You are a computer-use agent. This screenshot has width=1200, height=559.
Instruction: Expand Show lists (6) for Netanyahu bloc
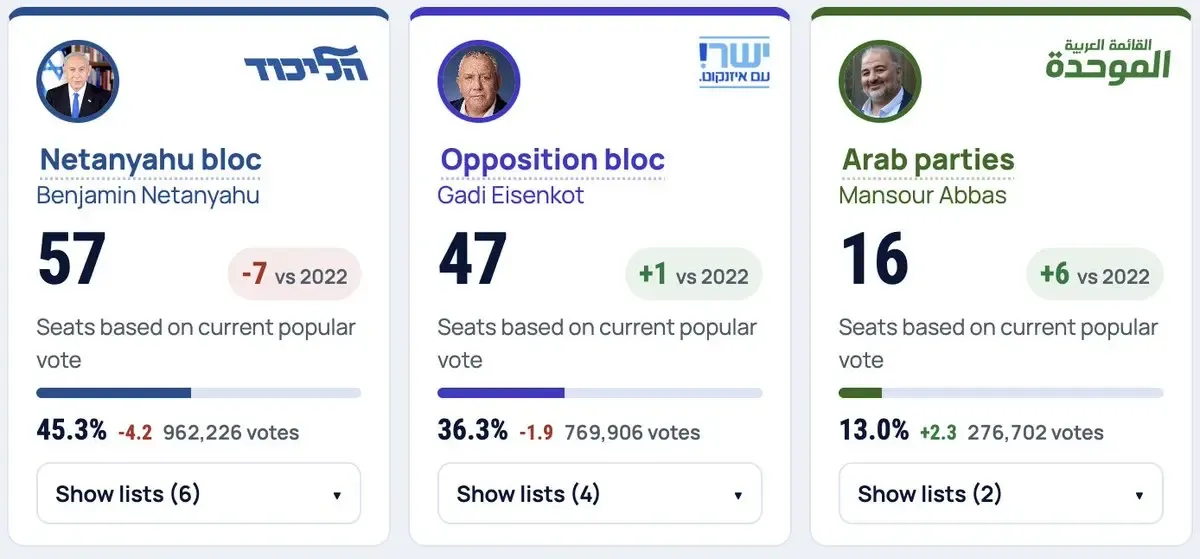[x=199, y=493]
